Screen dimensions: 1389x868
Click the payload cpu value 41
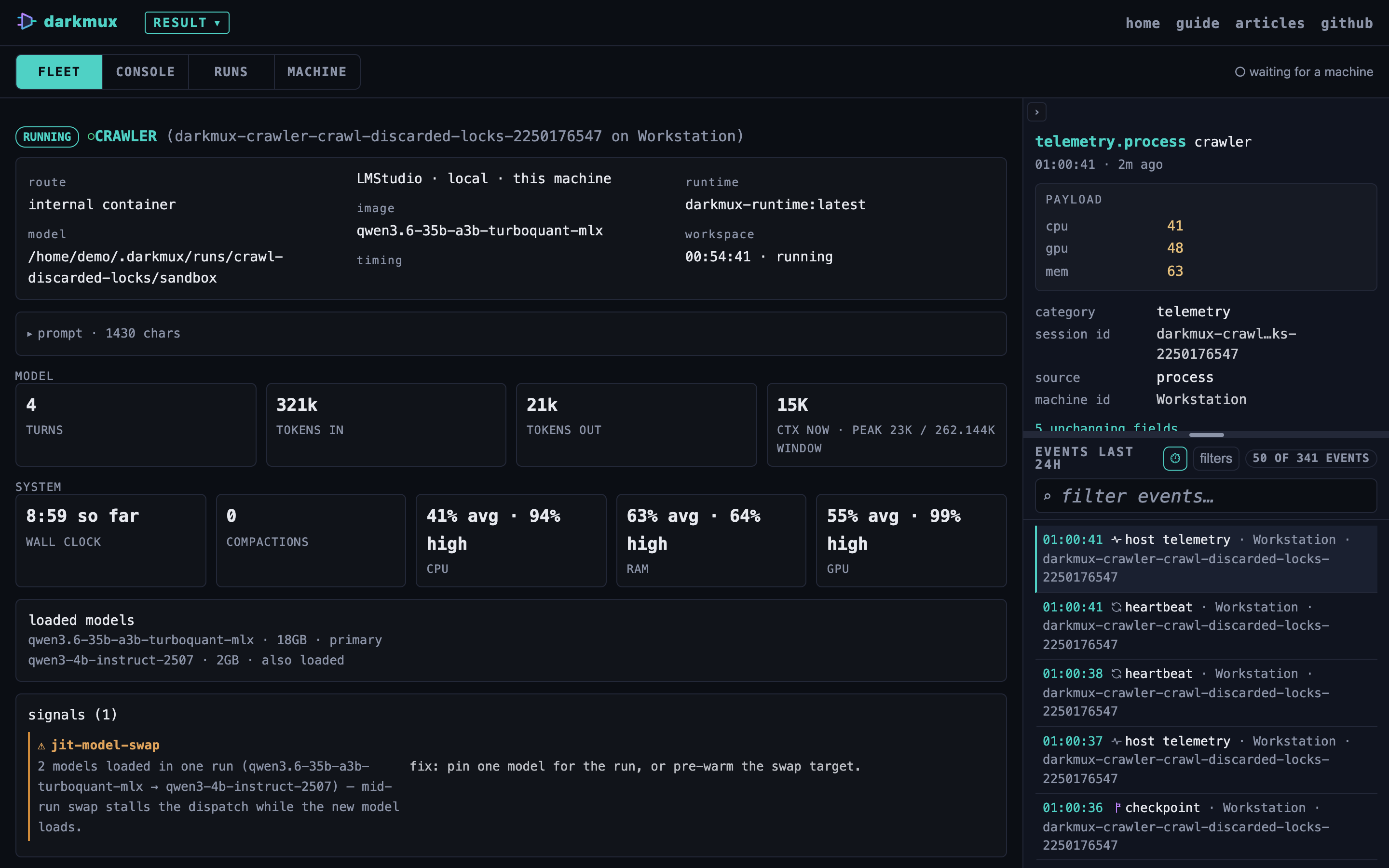[x=1175, y=226]
